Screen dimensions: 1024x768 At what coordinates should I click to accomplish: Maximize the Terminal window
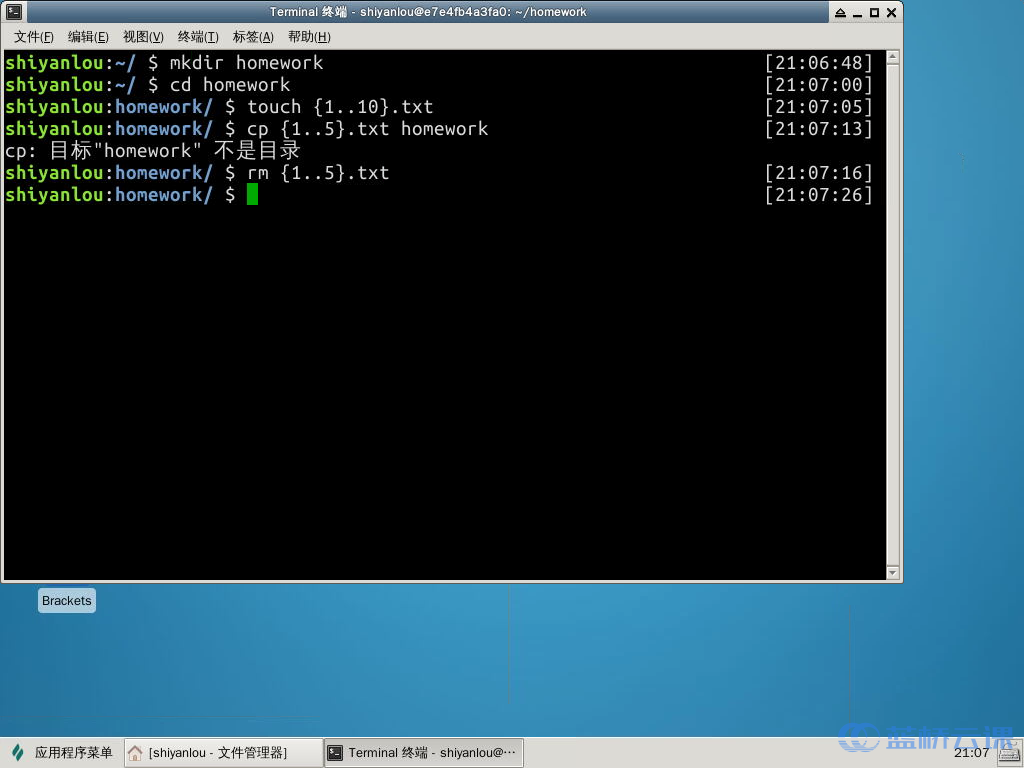(874, 12)
